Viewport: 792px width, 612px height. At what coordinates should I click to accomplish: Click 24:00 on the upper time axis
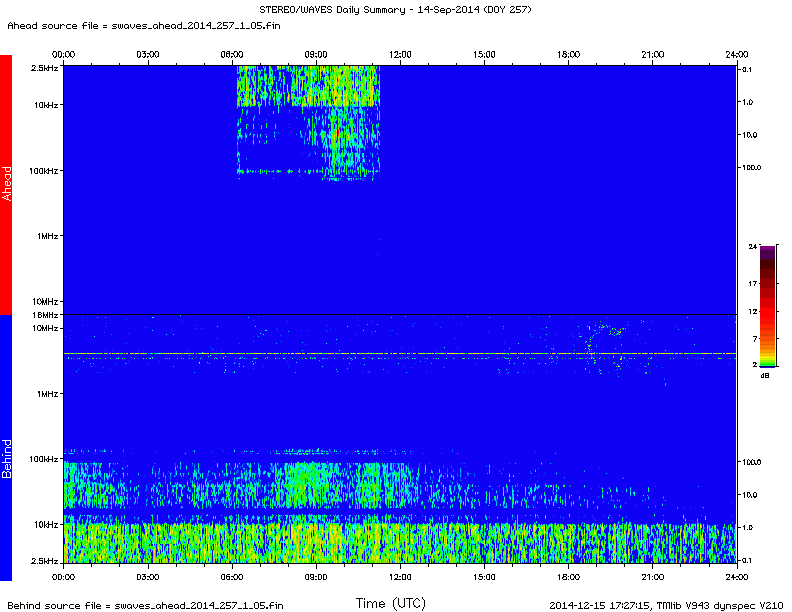point(736,55)
